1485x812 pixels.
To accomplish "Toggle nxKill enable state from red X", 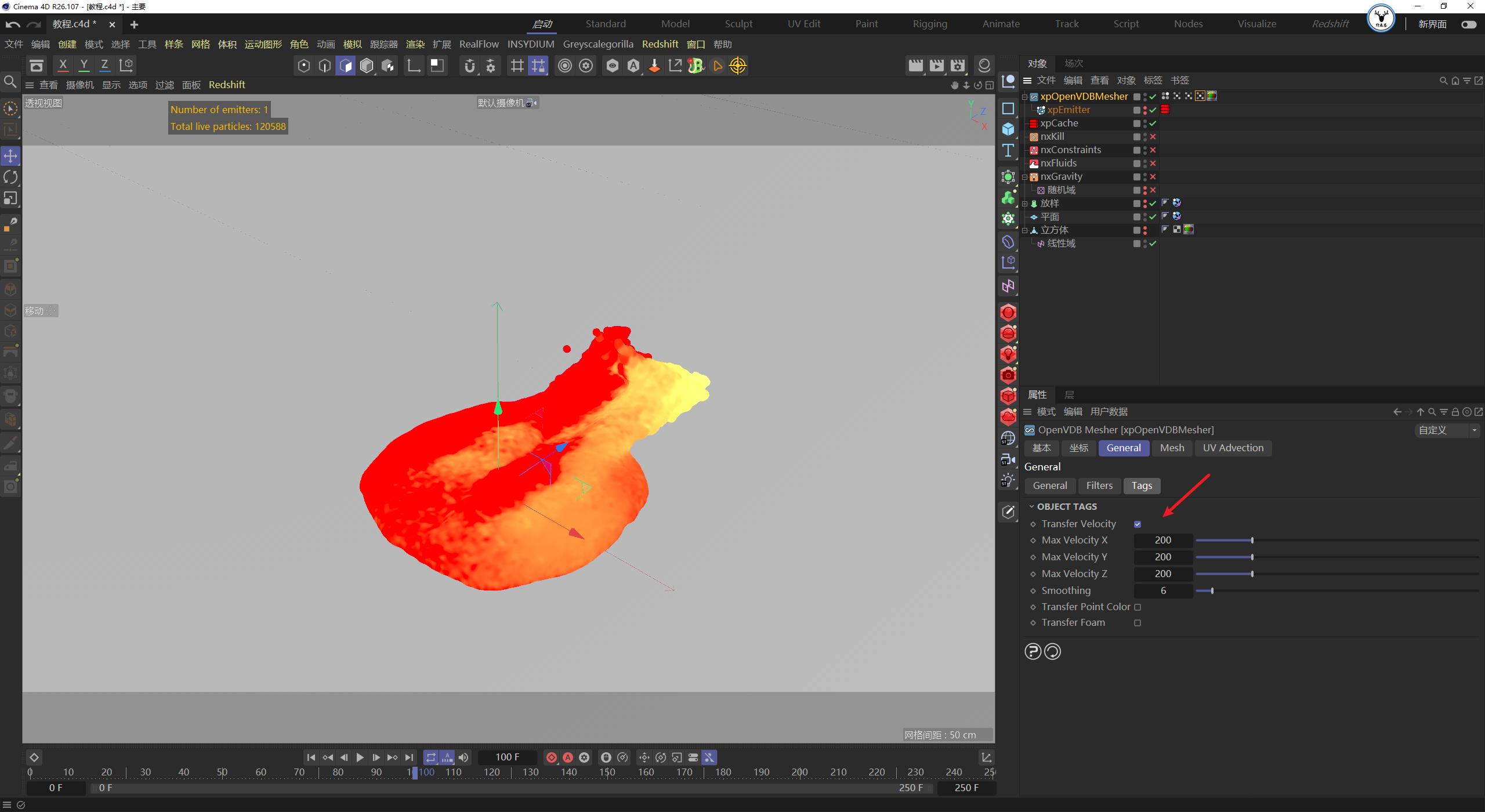I will 1153,136.
